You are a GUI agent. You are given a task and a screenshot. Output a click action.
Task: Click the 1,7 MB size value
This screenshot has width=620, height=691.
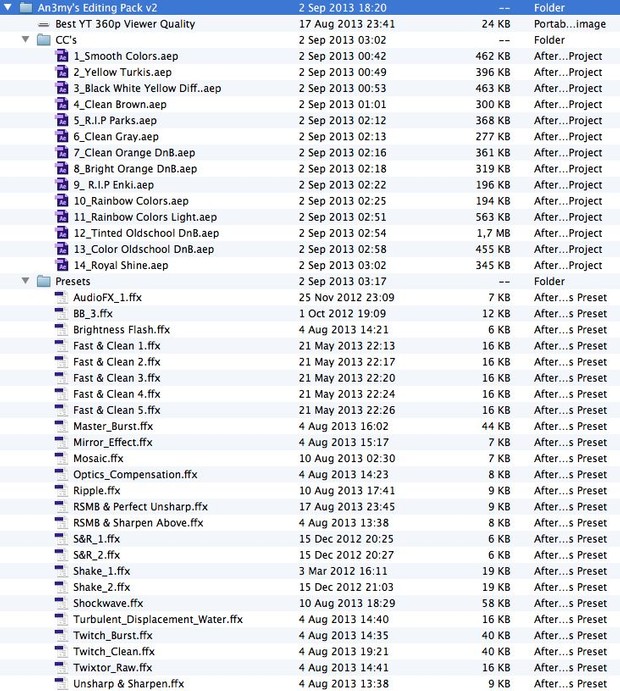coord(494,233)
